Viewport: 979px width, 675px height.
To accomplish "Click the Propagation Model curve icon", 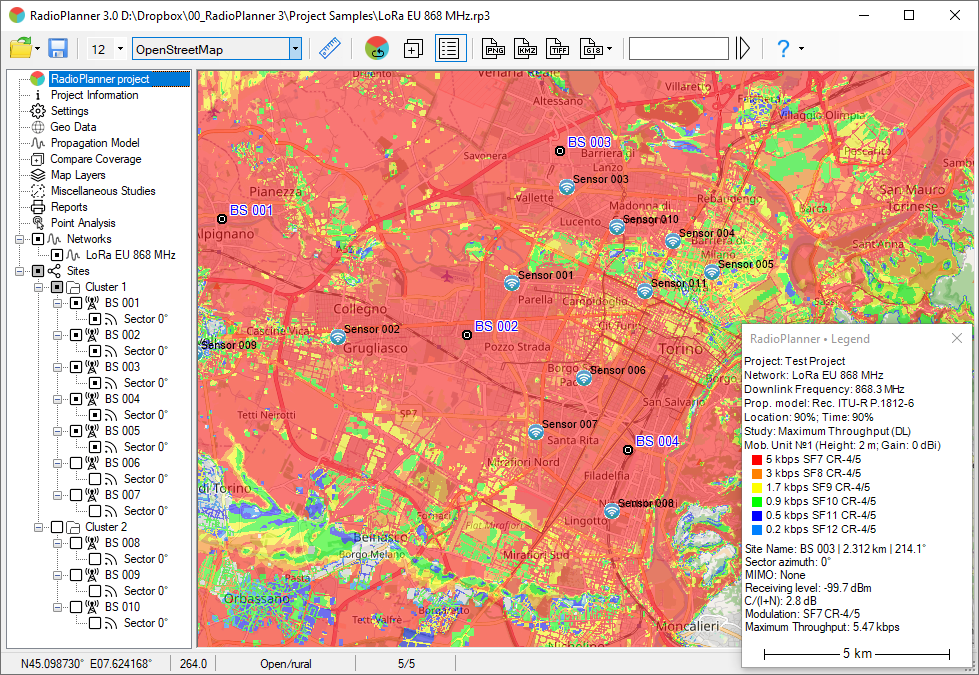I will (38, 143).
